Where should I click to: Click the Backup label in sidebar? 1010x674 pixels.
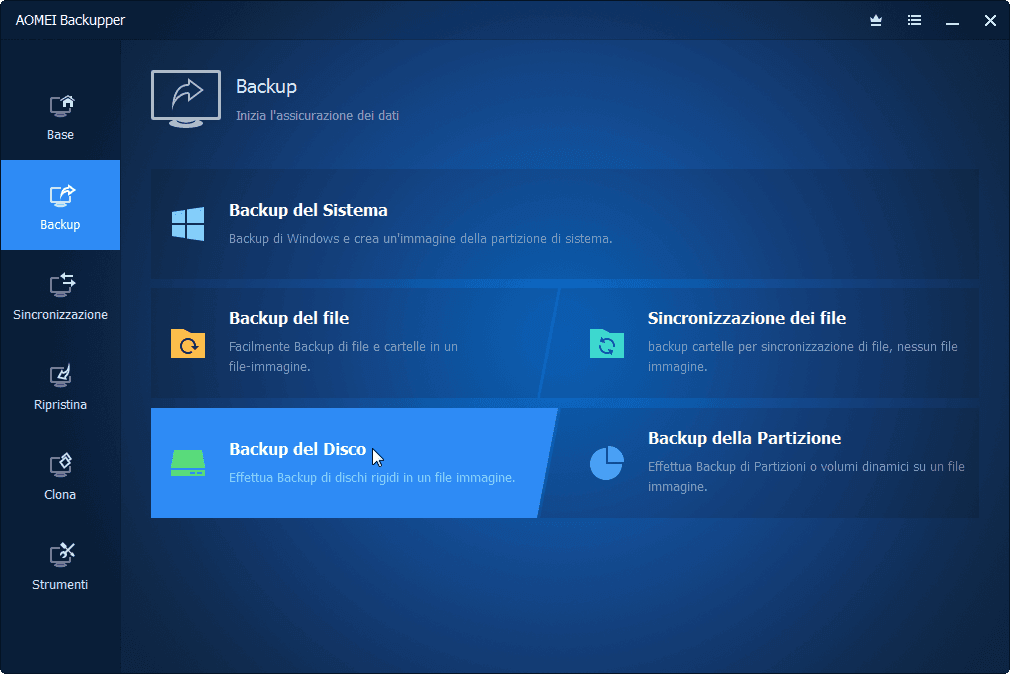tap(61, 225)
